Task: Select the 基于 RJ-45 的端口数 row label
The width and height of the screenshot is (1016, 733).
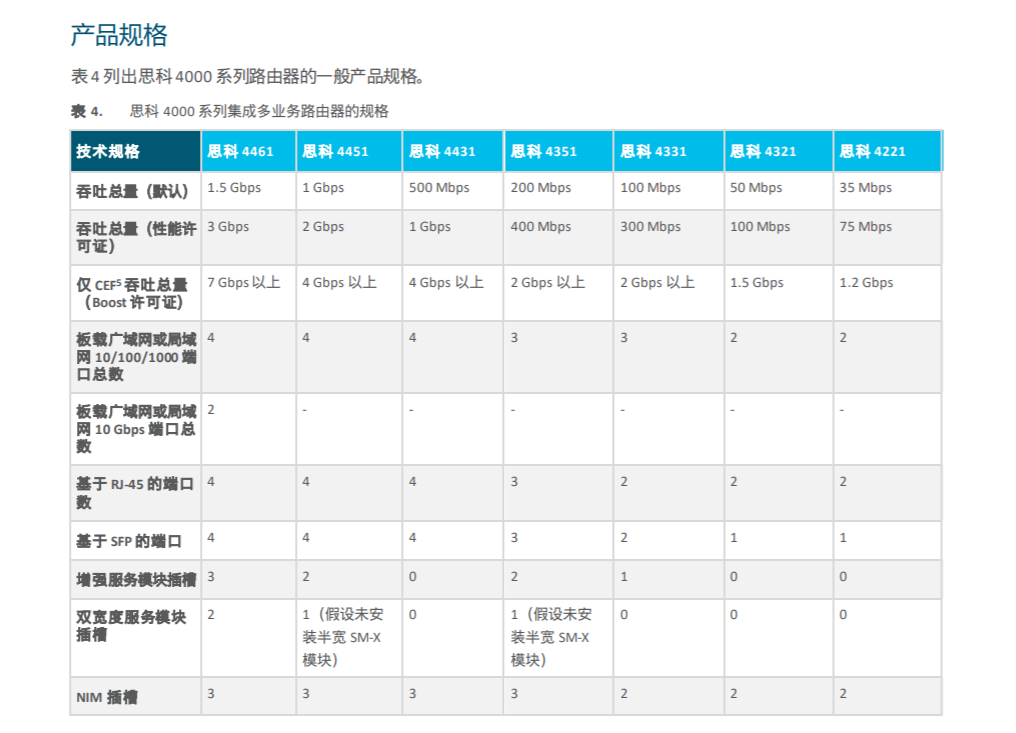Action: point(135,493)
